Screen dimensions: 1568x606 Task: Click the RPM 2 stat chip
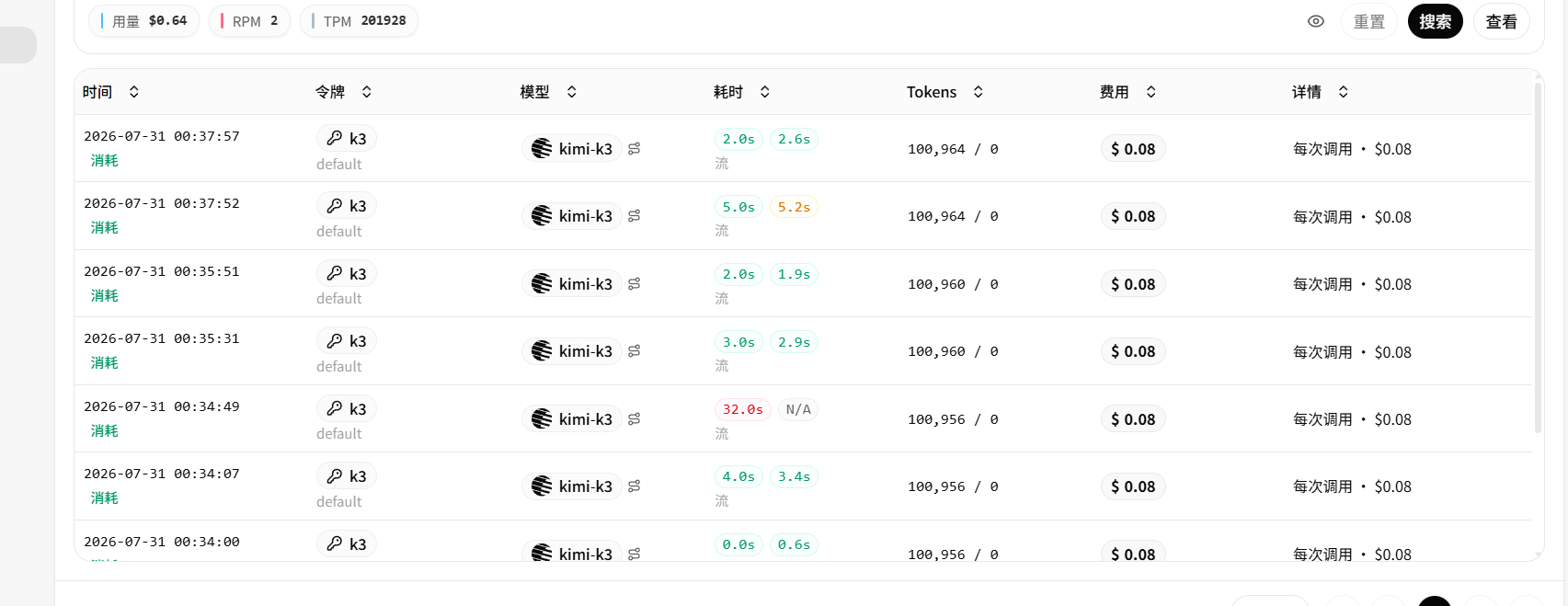point(250,21)
